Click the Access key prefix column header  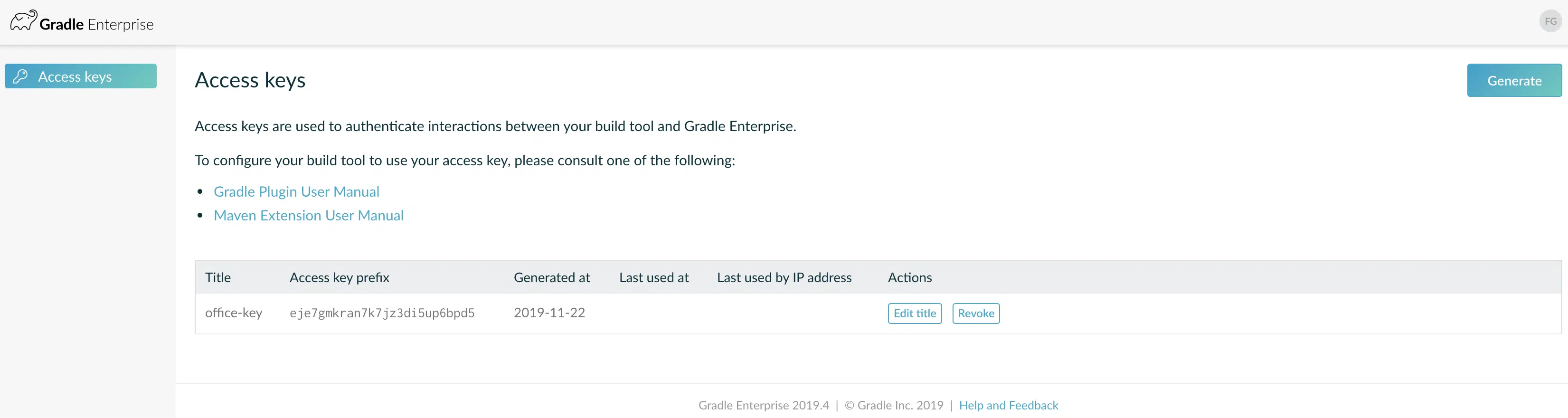[x=339, y=277]
